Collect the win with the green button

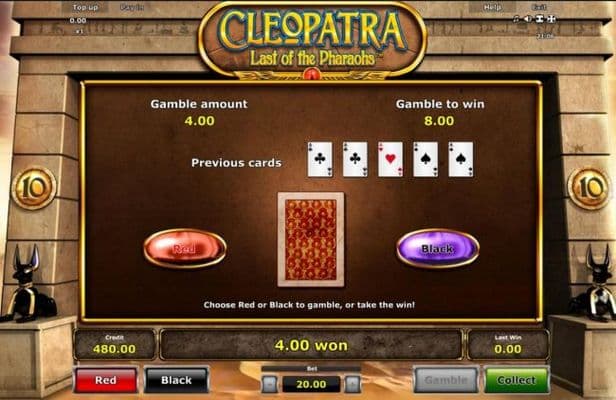click(516, 380)
